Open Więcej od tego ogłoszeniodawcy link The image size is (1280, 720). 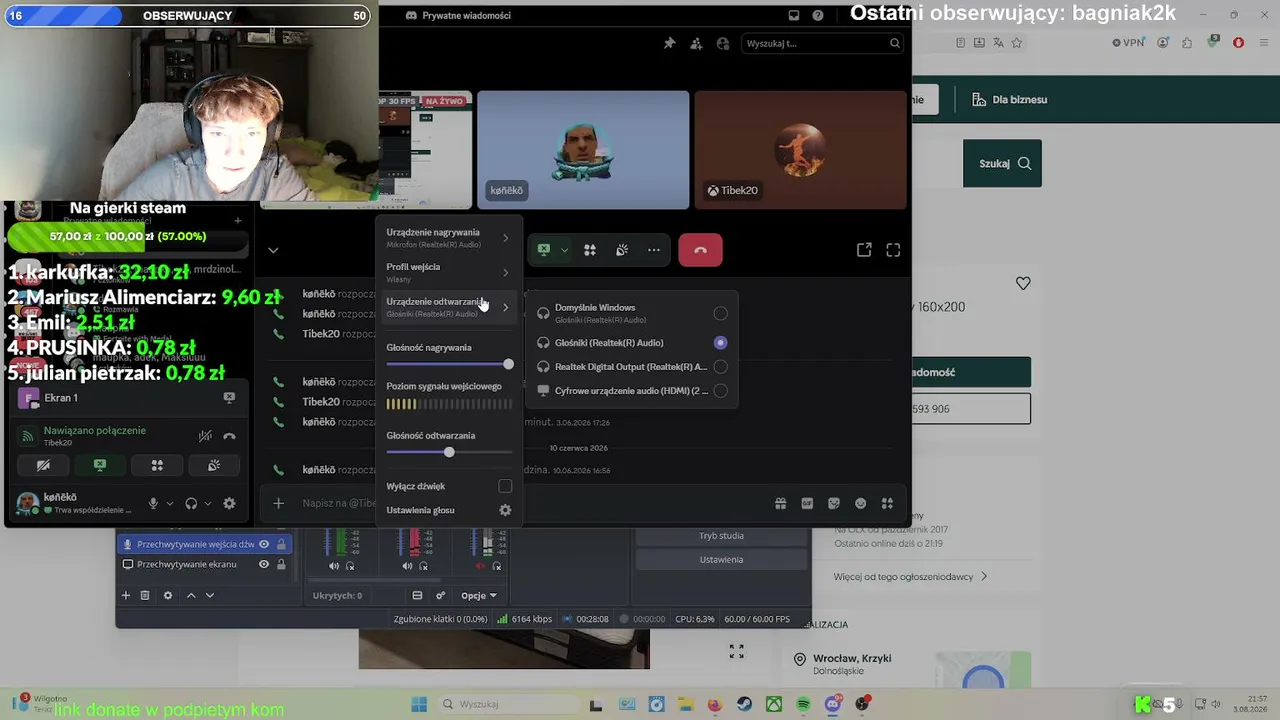[x=911, y=577]
